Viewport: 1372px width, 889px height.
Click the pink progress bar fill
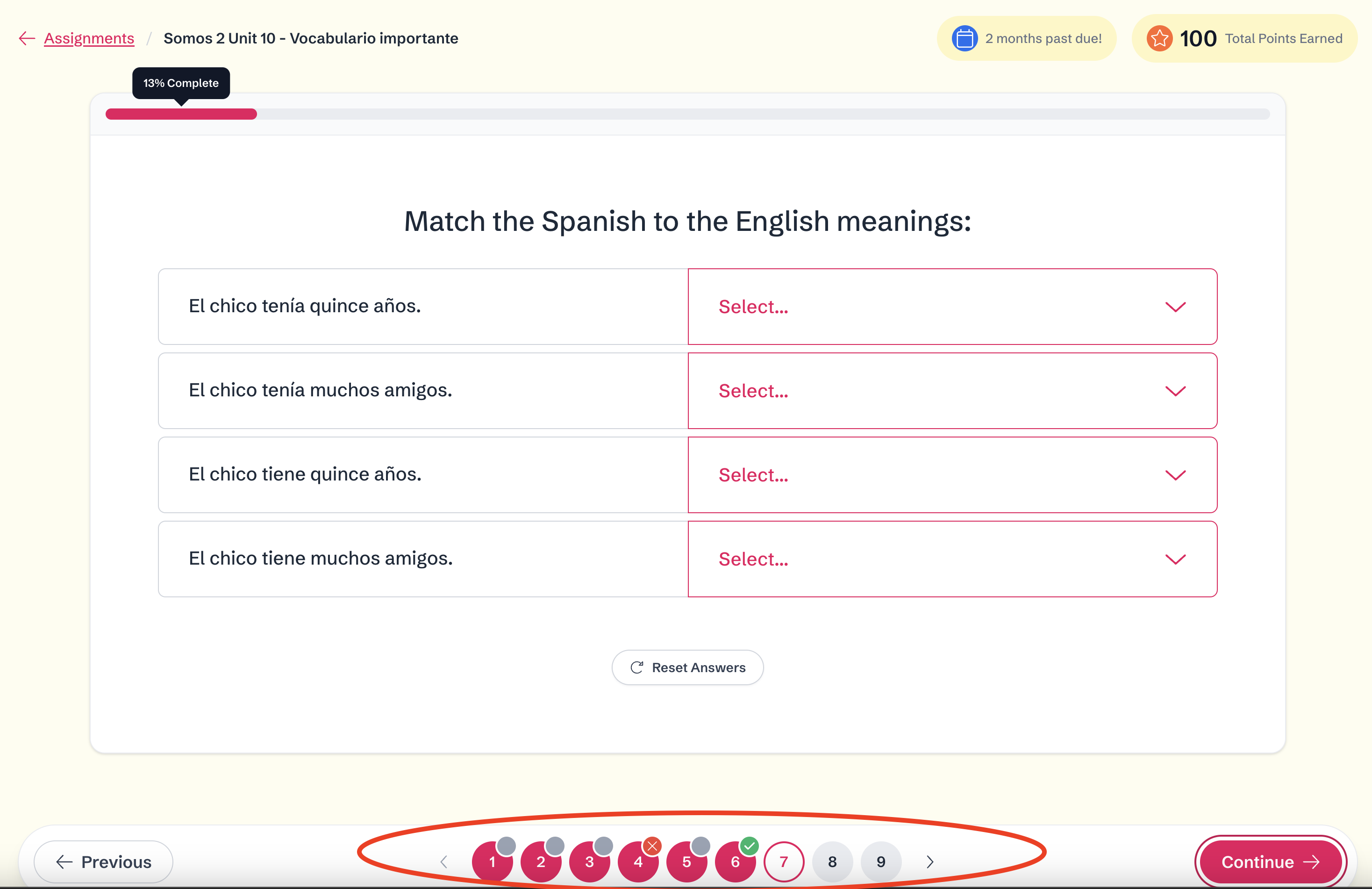[181, 114]
